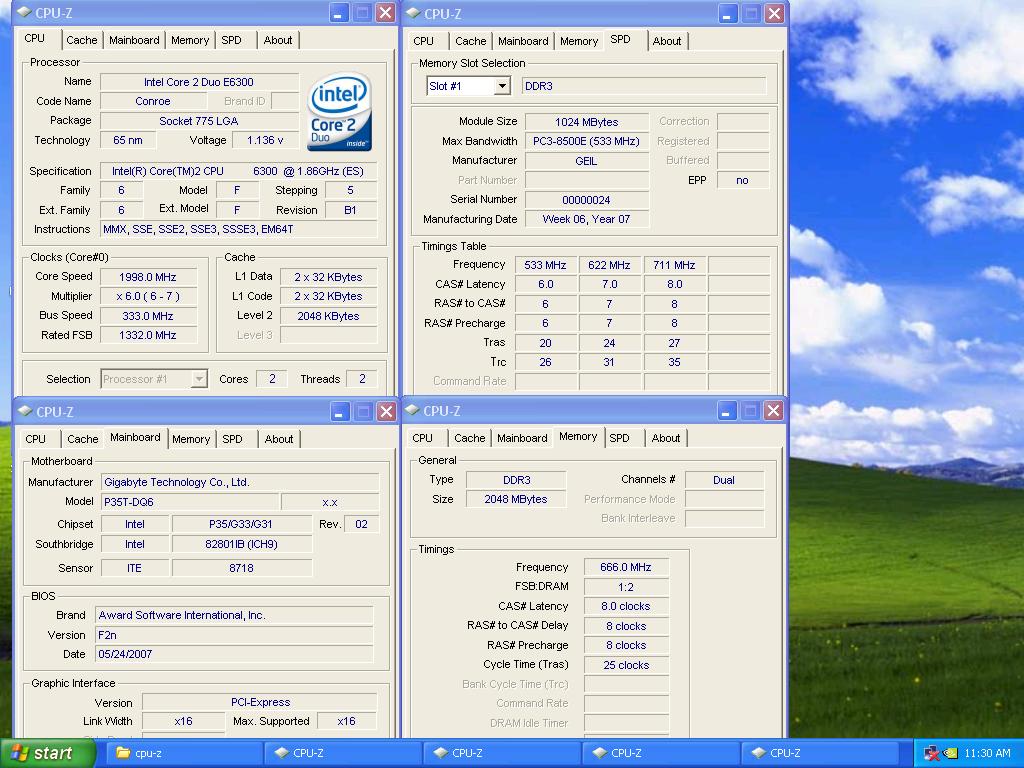Screen dimensions: 1024x768
Task: Open the Windows Start menu
Action: click(x=47, y=753)
